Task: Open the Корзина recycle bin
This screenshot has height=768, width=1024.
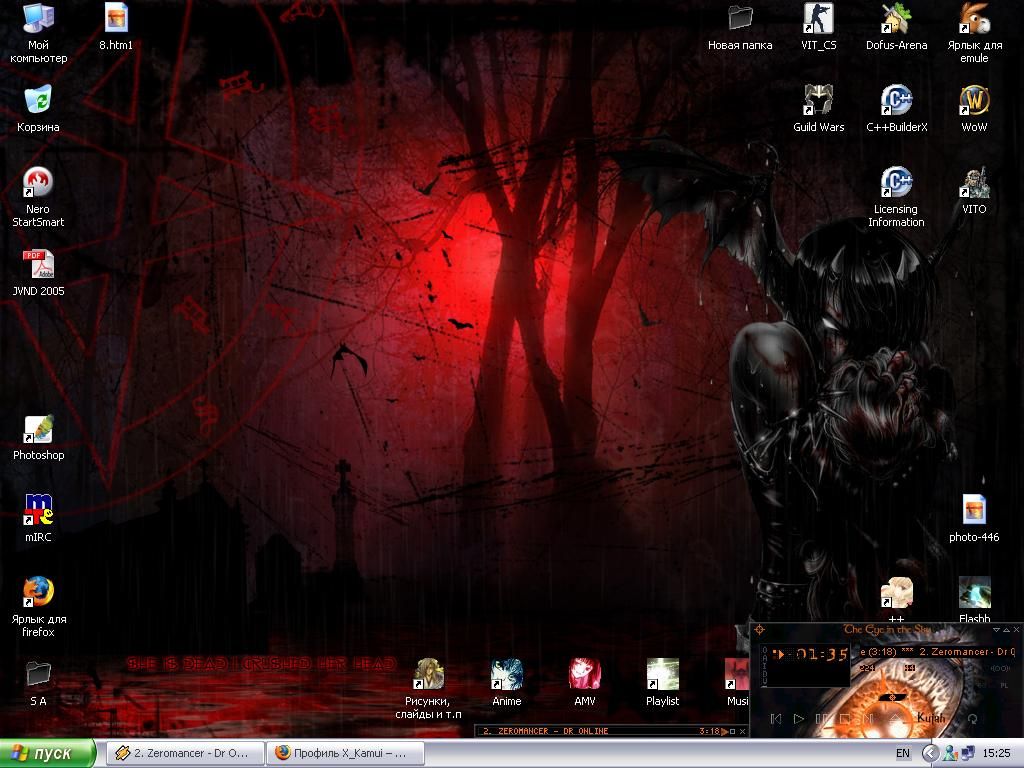Action: [x=38, y=108]
